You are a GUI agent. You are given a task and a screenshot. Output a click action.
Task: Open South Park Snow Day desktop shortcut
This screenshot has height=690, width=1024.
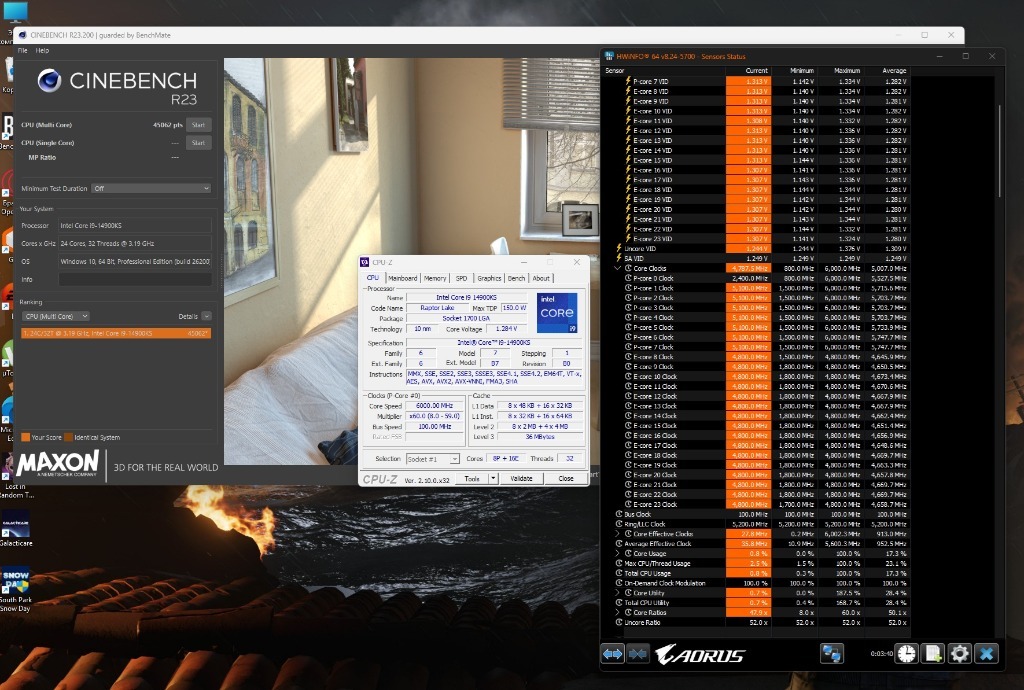coord(16,589)
